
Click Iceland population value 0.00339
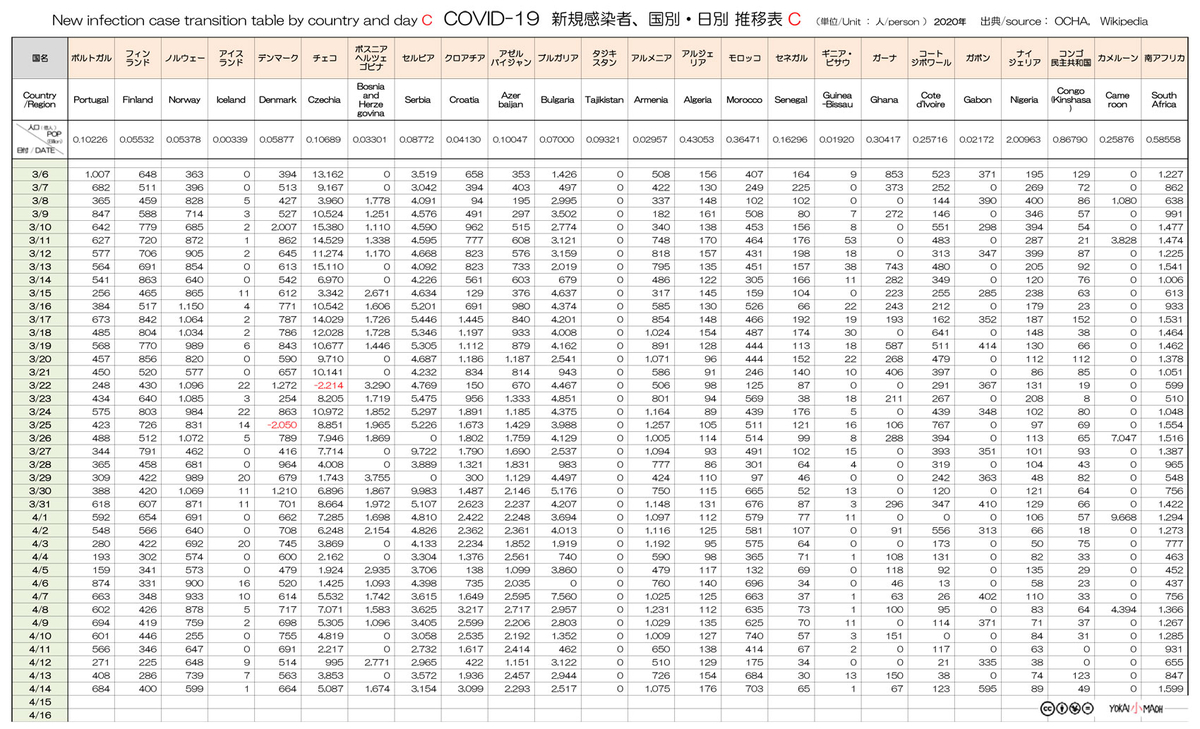pyautogui.click(x=231, y=138)
